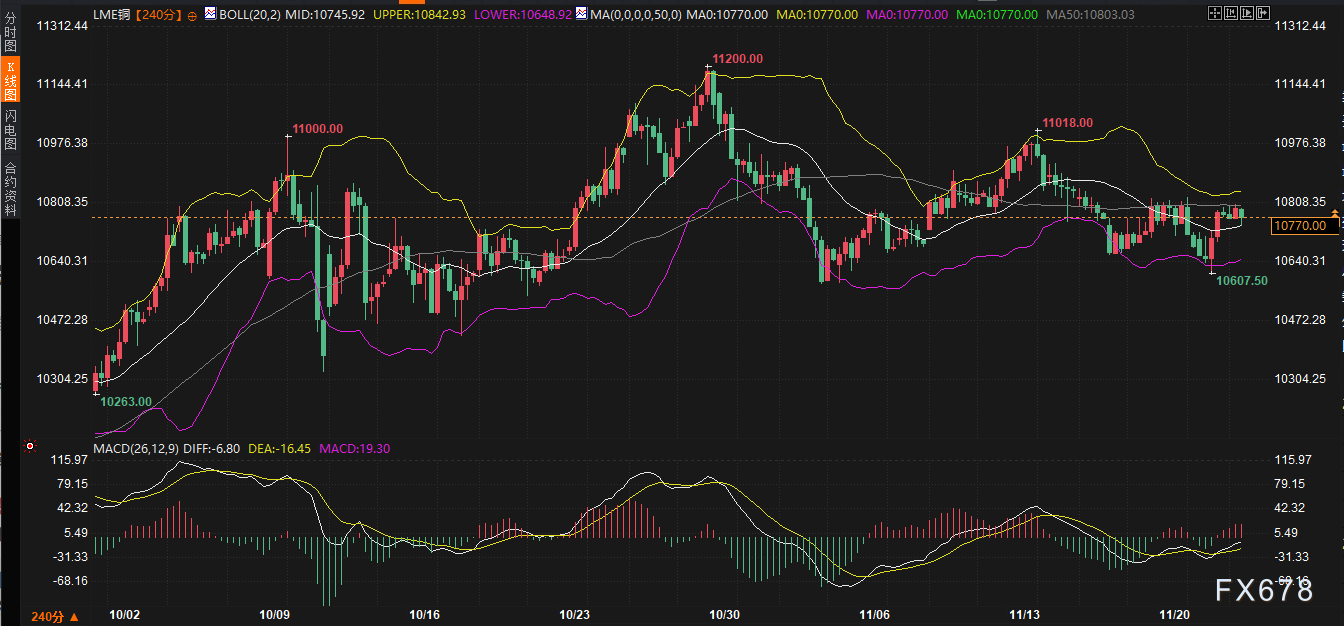Click the 11200.00 high price marker
This screenshot has width=1344, height=626.
pyautogui.click(x=737, y=59)
